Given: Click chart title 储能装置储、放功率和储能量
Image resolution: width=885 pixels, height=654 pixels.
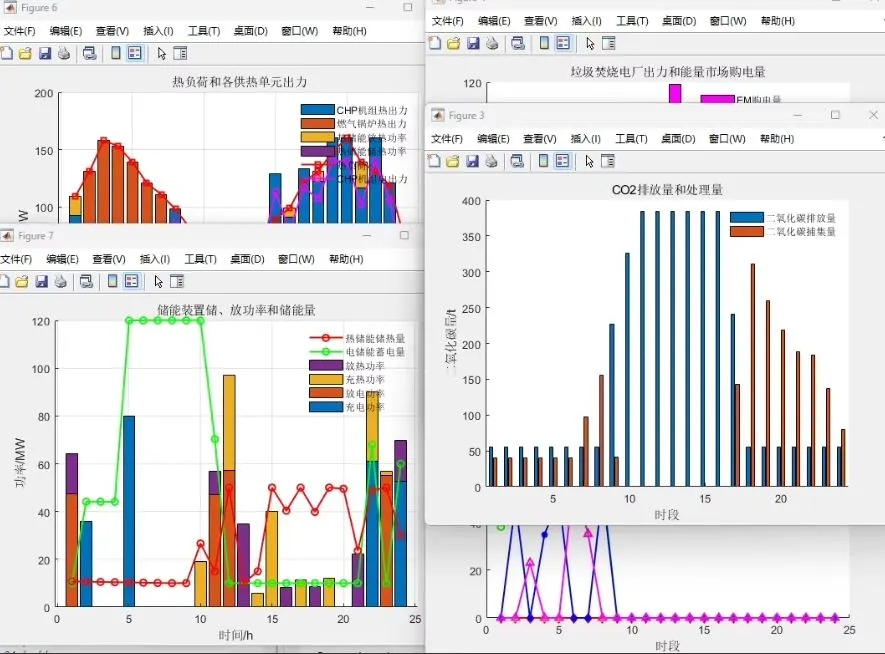Looking at the screenshot, I should pos(236,310).
